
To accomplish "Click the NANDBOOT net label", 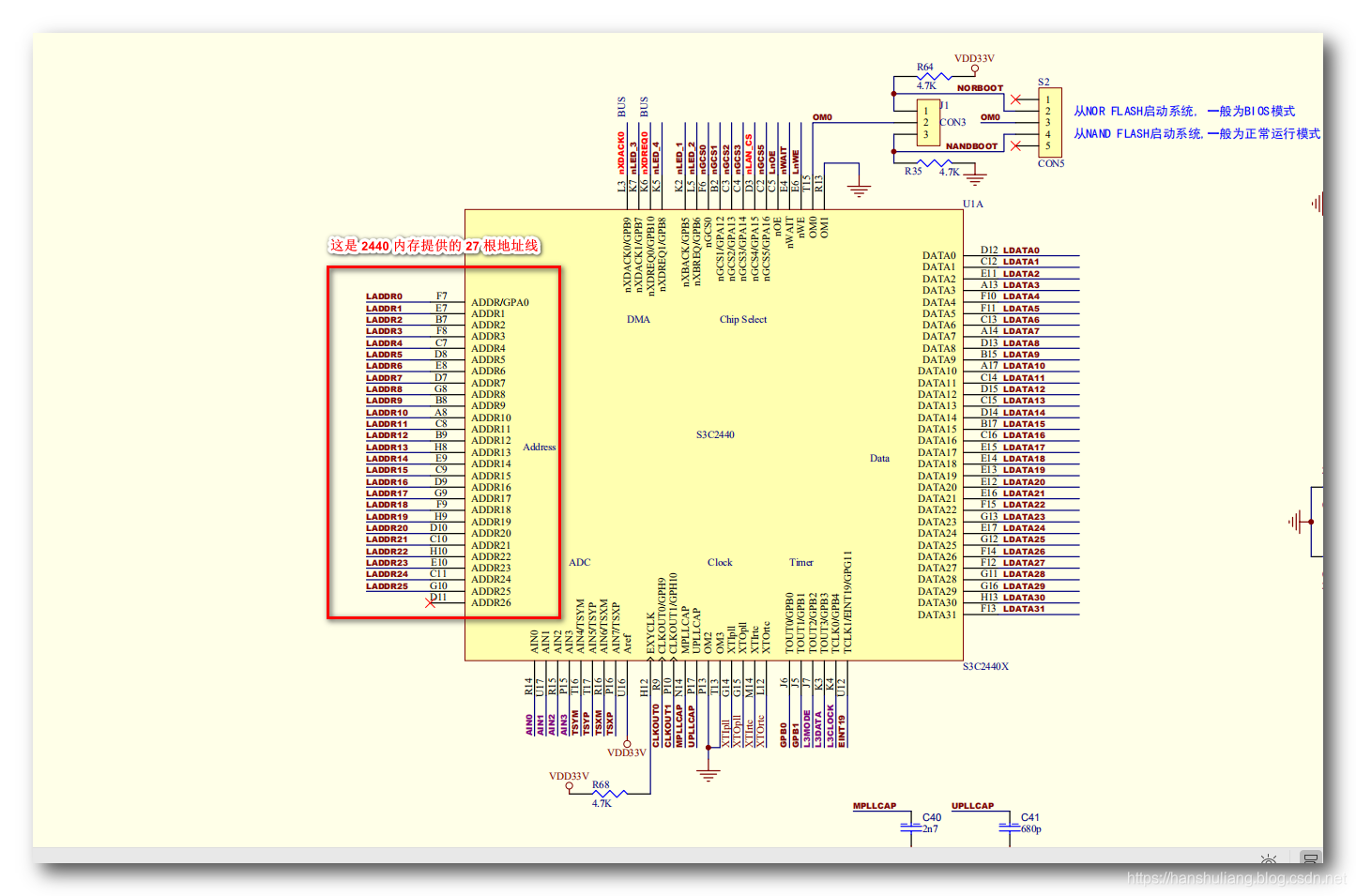I will point(971,146).
